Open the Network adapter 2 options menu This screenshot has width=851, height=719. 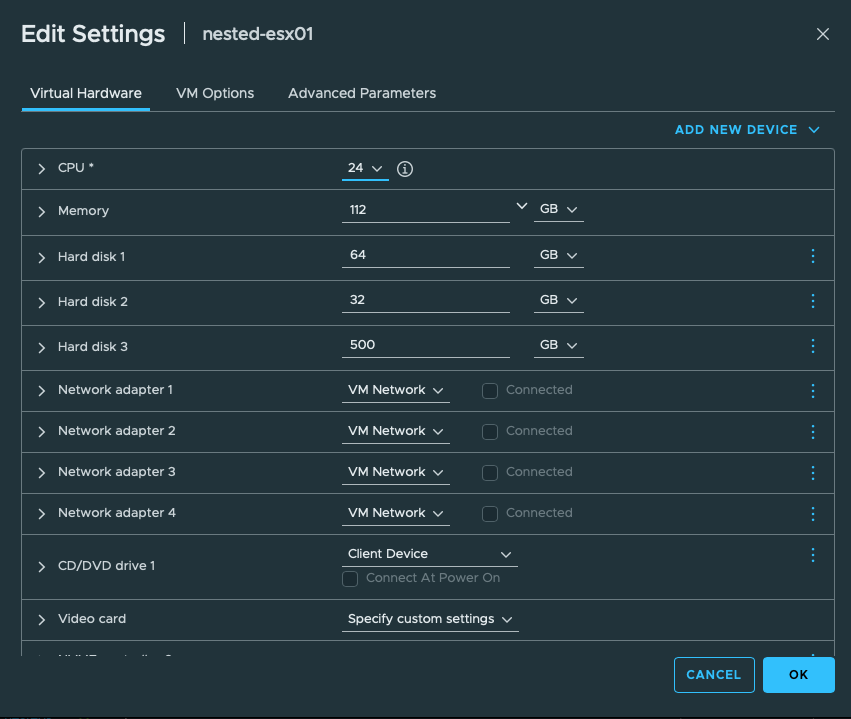click(812, 432)
